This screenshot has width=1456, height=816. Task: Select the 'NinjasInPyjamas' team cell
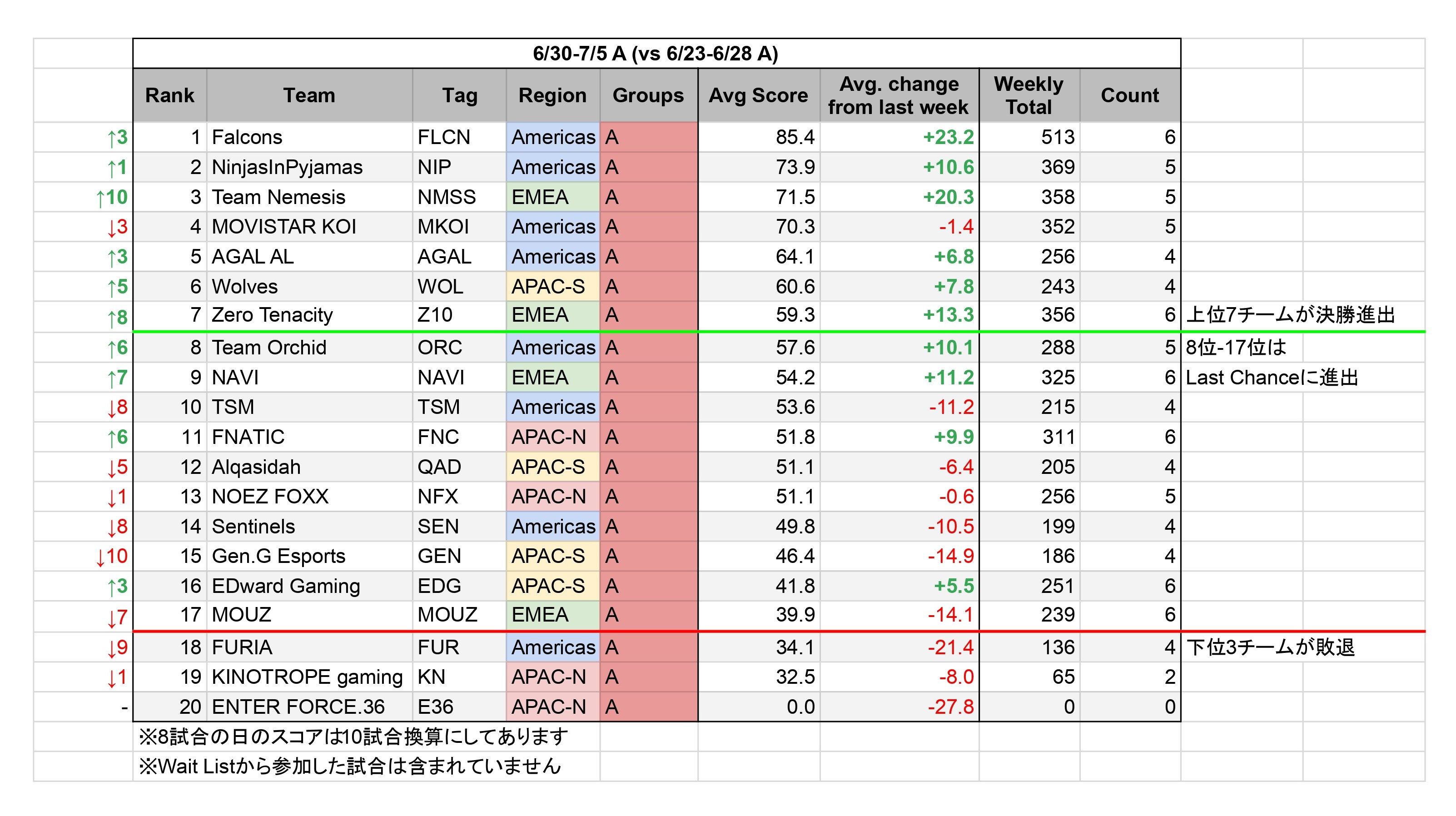pos(309,167)
